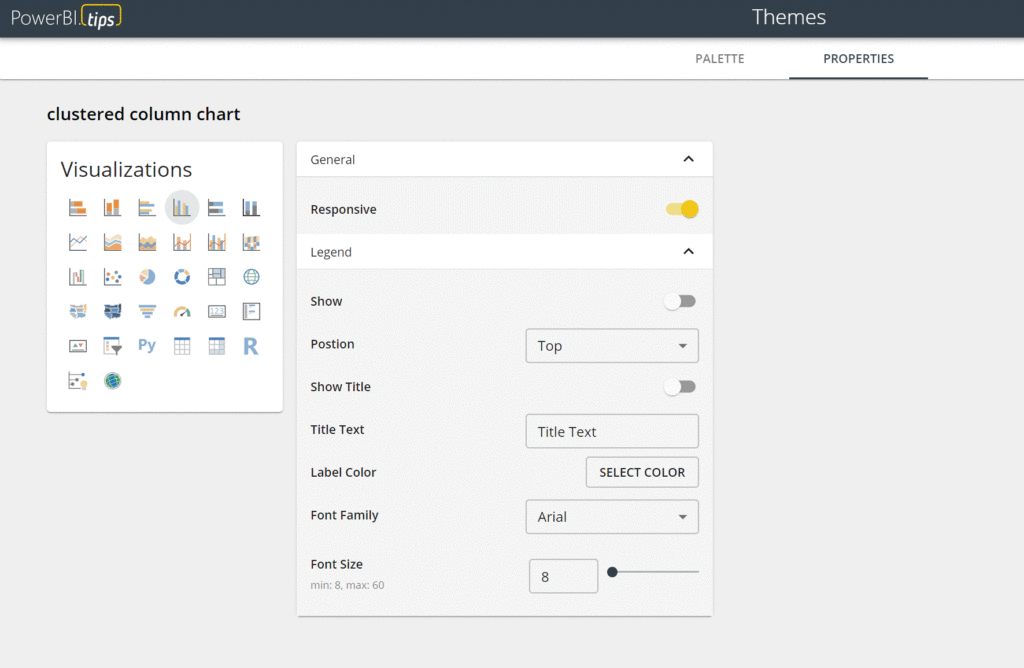
Task: Switch to the PALETTE tab
Action: tap(720, 59)
